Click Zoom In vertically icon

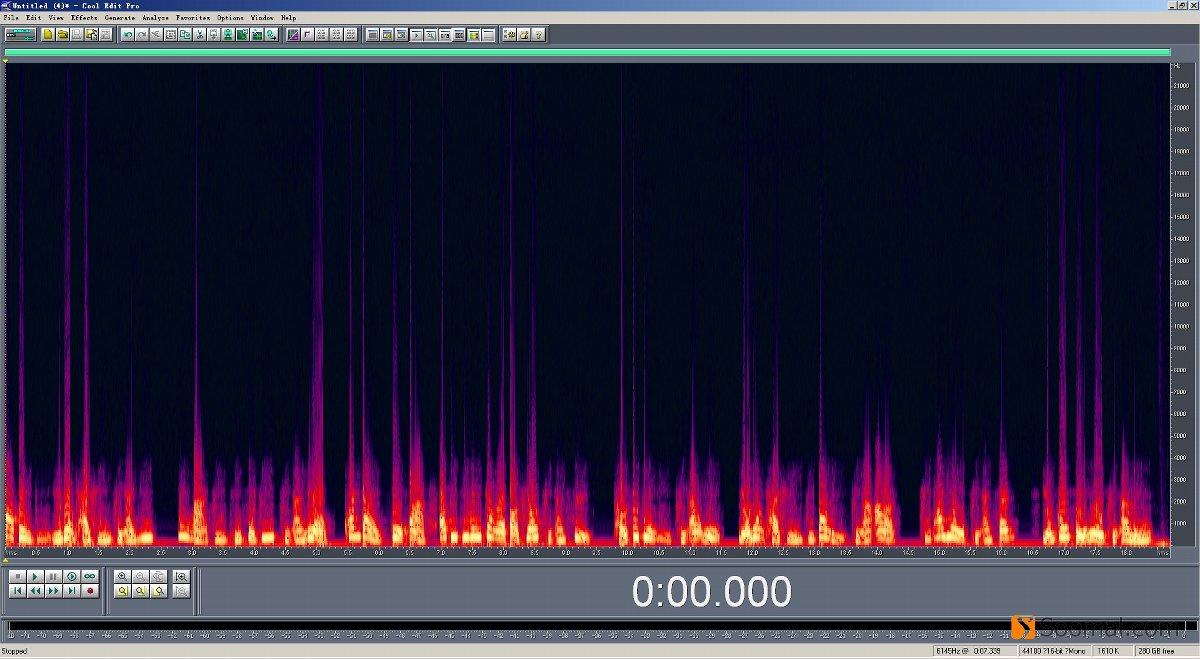coord(181,577)
